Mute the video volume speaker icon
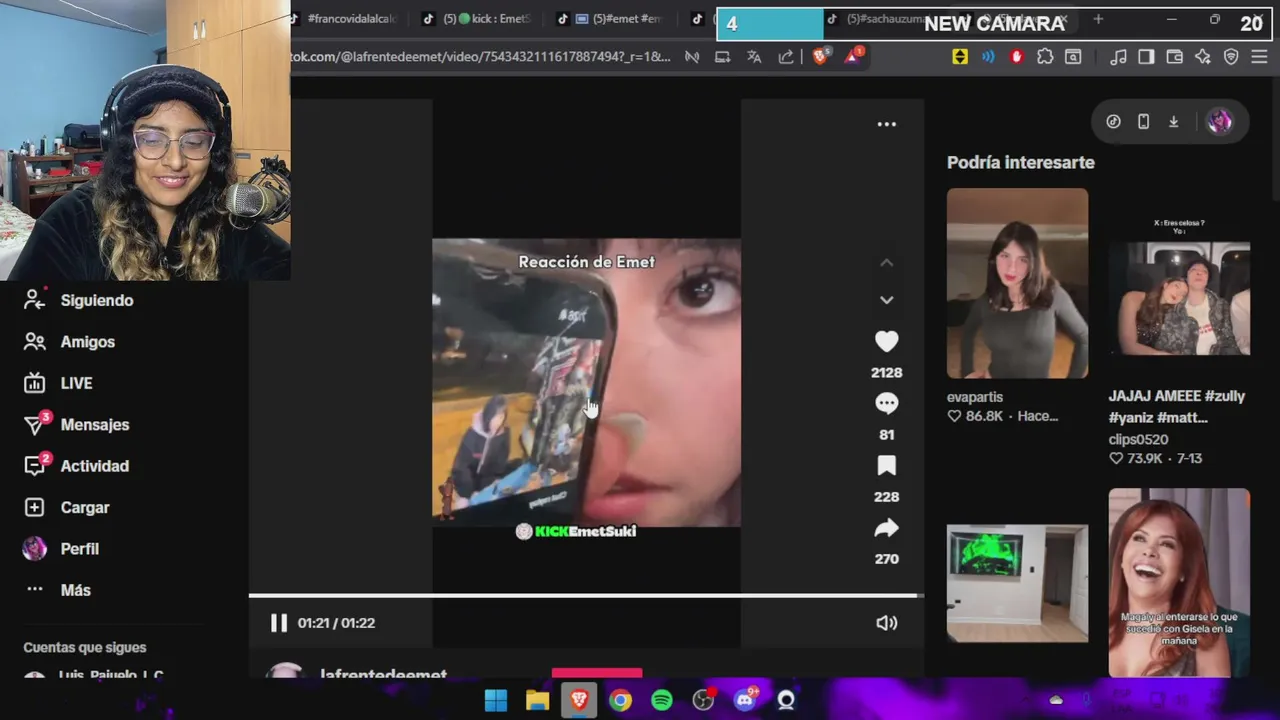This screenshot has width=1280, height=720. click(886, 623)
